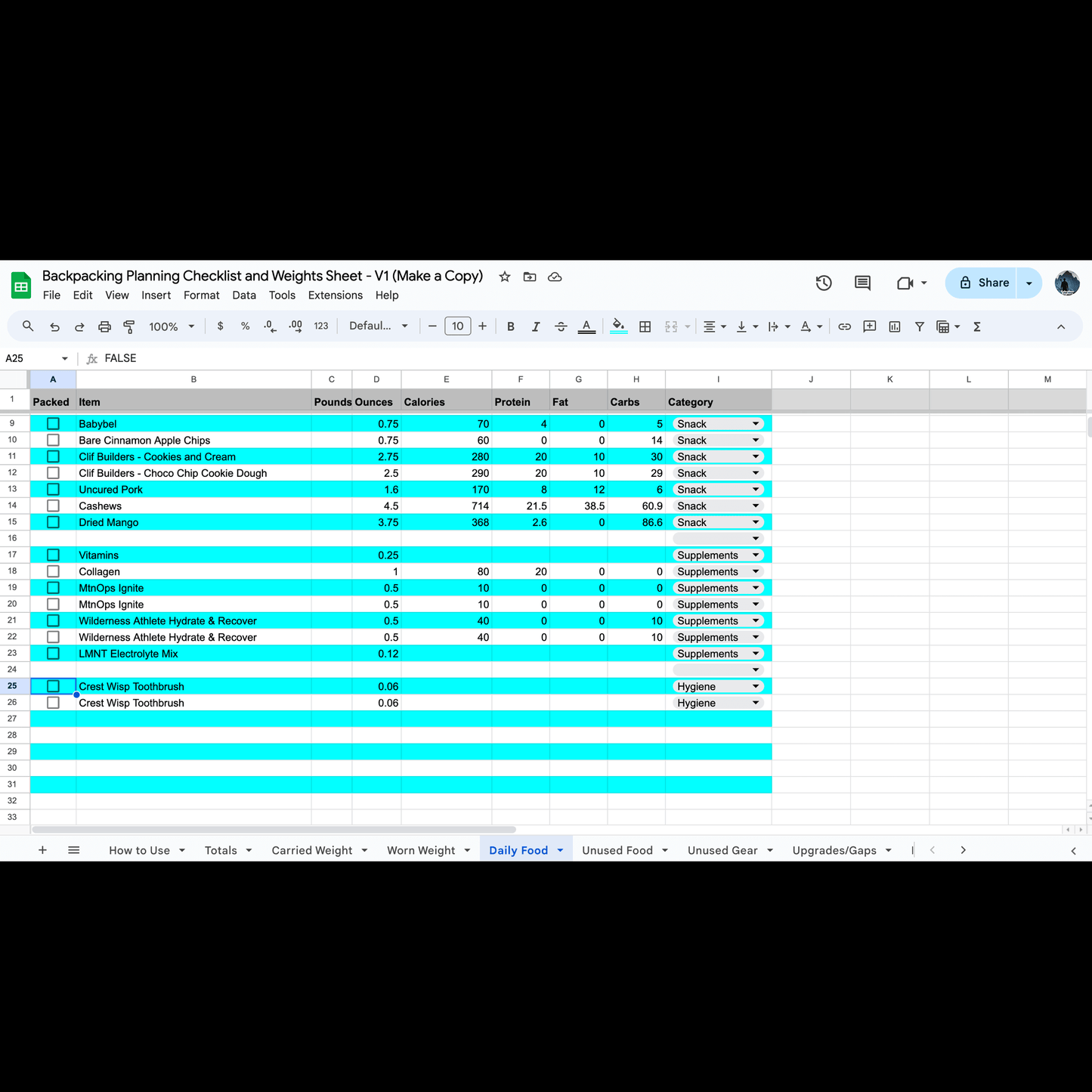Open the borders tool

point(645,326)
